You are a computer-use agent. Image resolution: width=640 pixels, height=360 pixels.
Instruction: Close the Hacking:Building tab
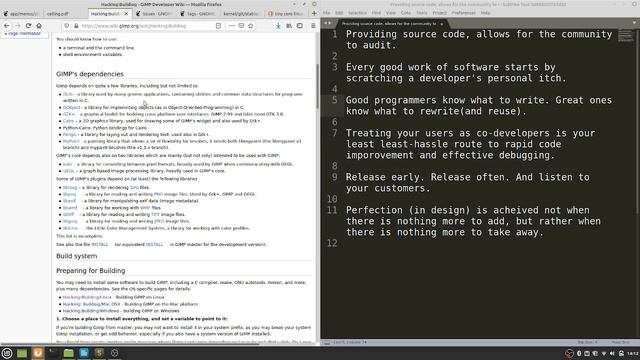[x=126, y=13]
